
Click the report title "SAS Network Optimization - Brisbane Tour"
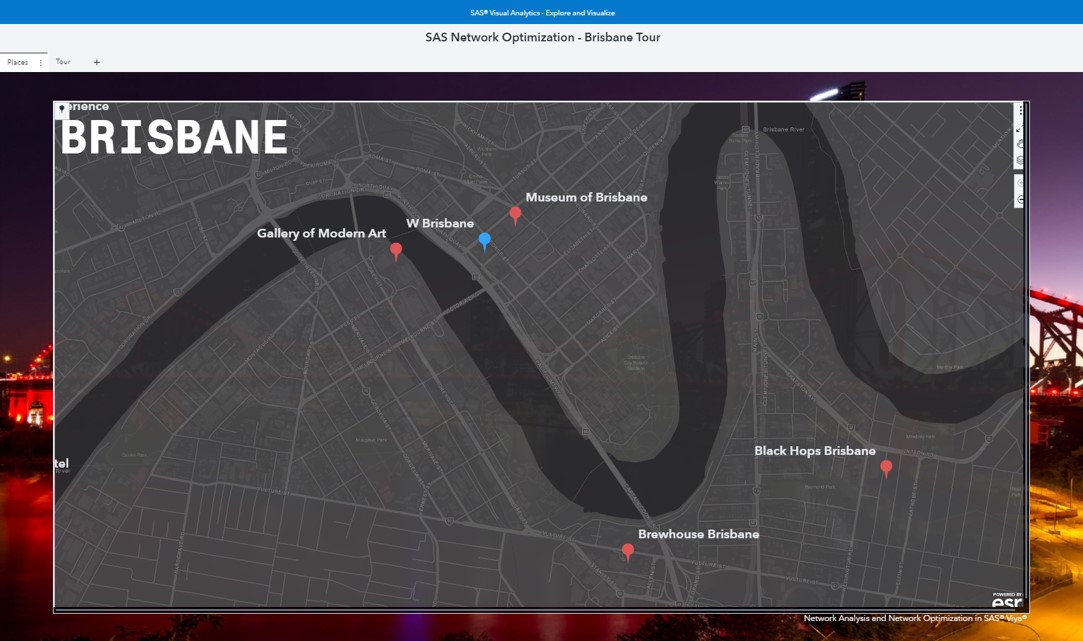point(542,37)
